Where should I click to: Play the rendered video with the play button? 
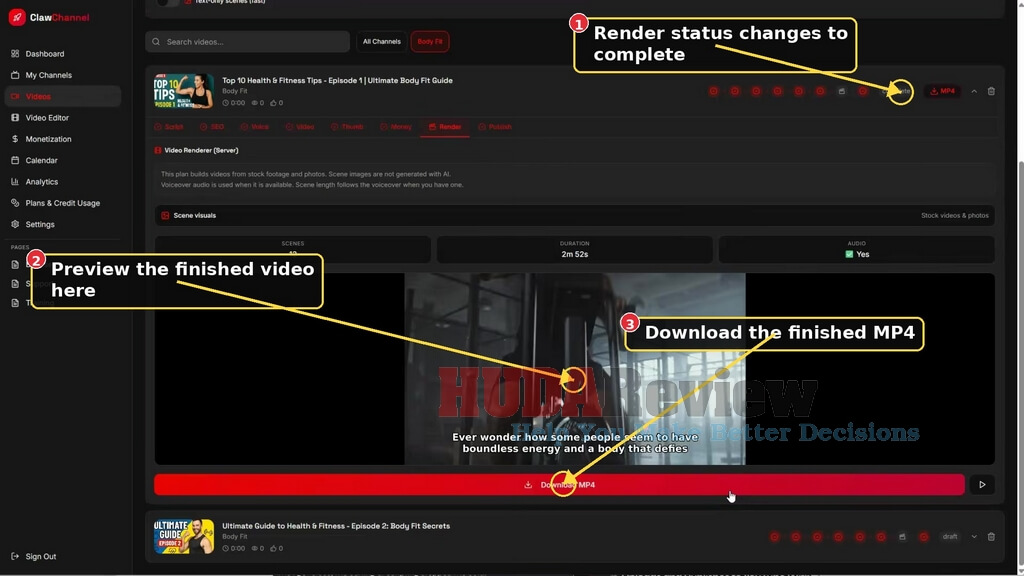[x=982, y=485]
